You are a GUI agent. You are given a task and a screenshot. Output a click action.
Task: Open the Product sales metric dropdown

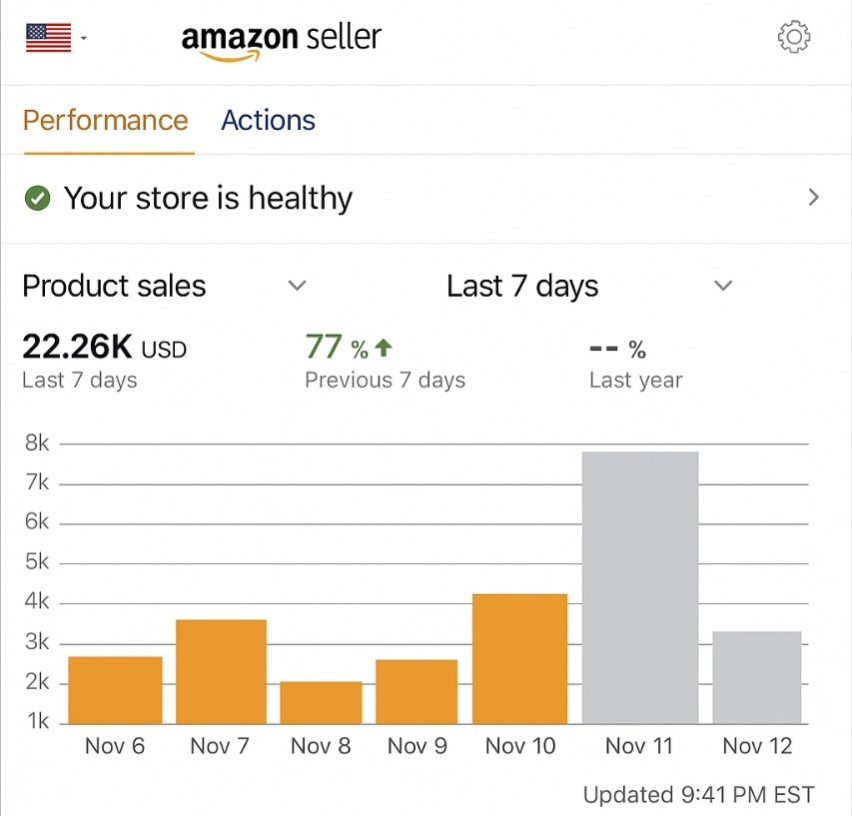pos(296,286)
